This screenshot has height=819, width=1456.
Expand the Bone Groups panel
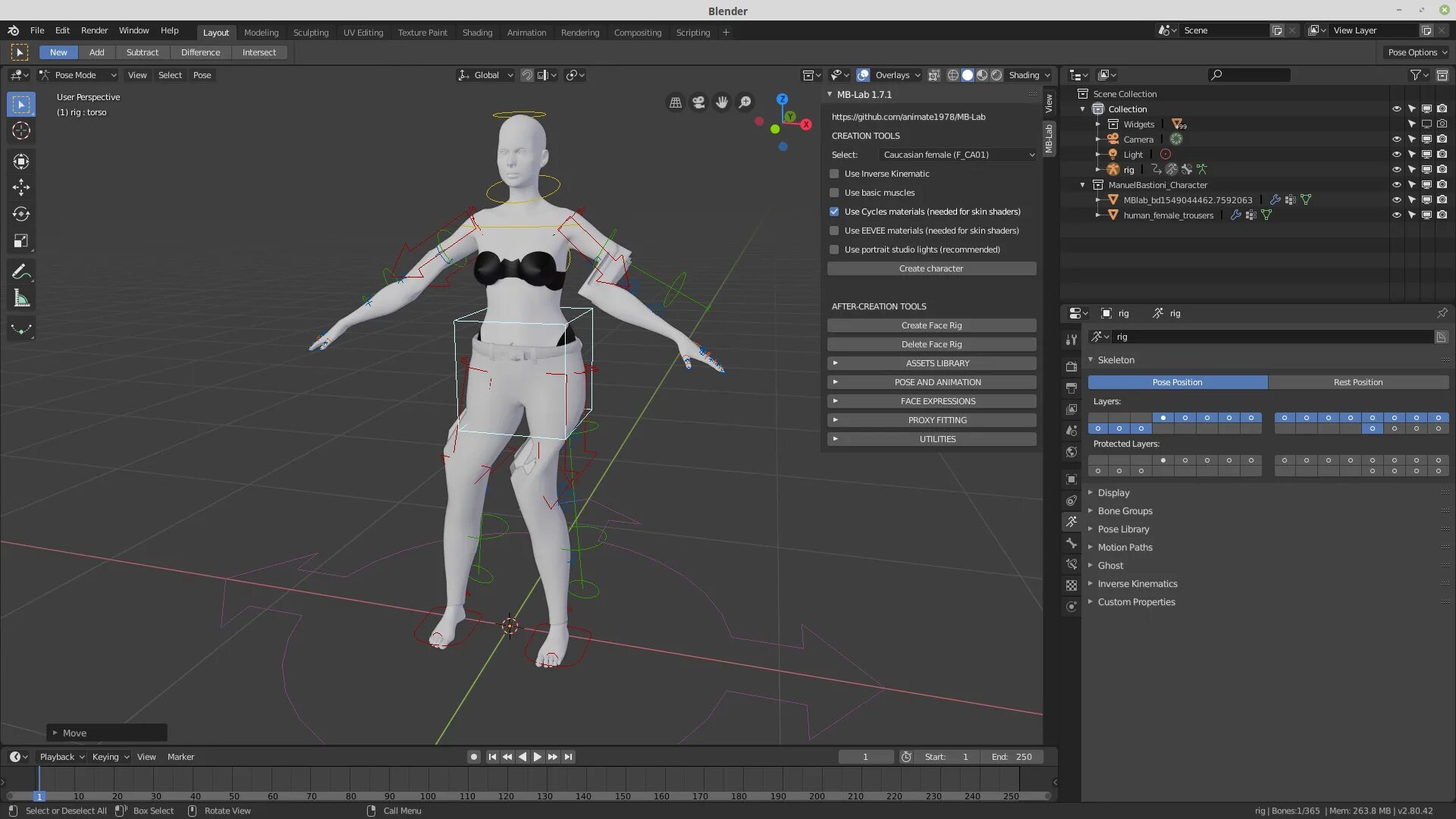[1125, 511]
